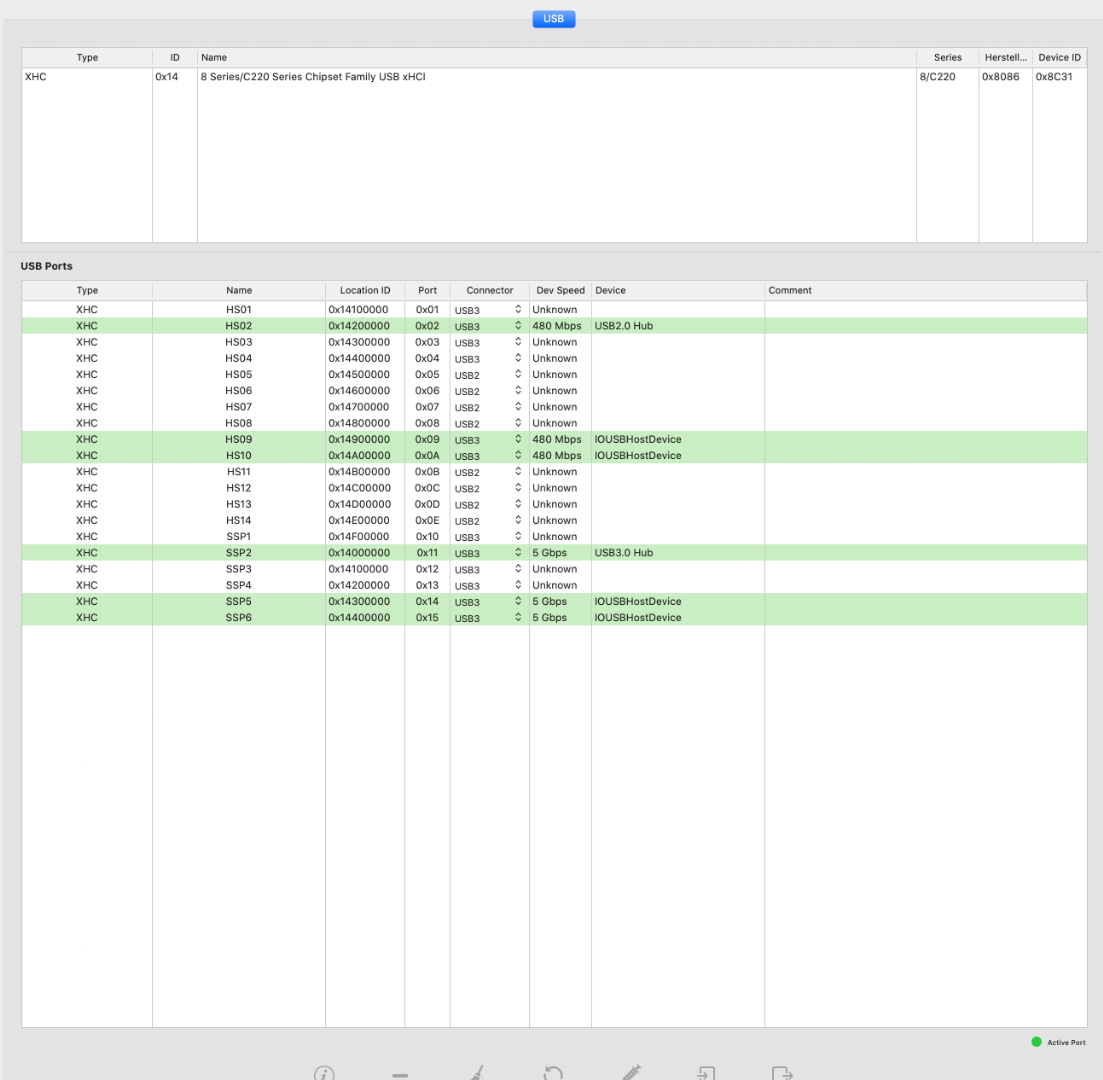1103x1080 pixels.
Task: Select the HS04 port name
Action: (x=238, y=358)
